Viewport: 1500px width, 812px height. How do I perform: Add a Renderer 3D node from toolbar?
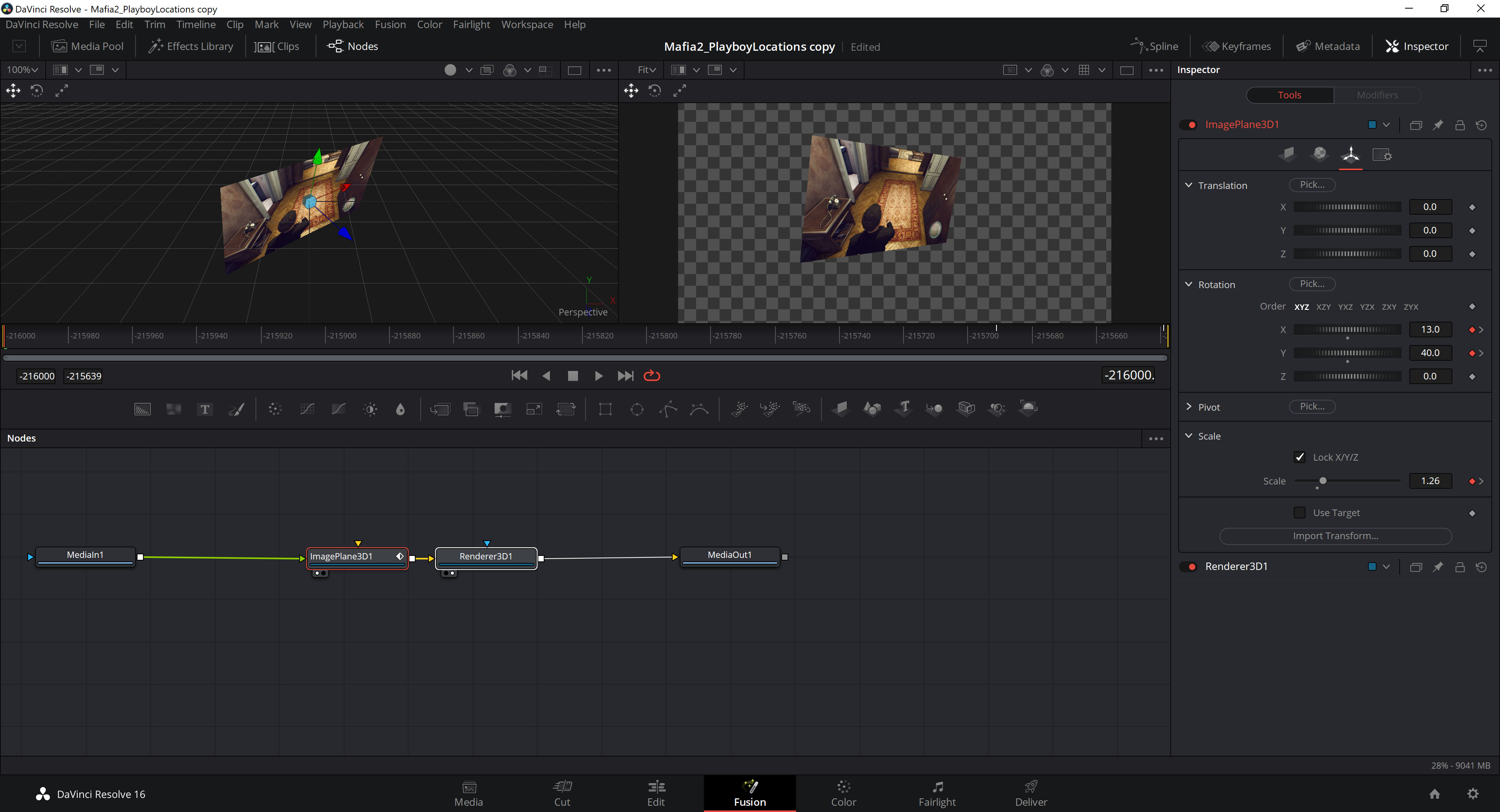click(1029, 408)
